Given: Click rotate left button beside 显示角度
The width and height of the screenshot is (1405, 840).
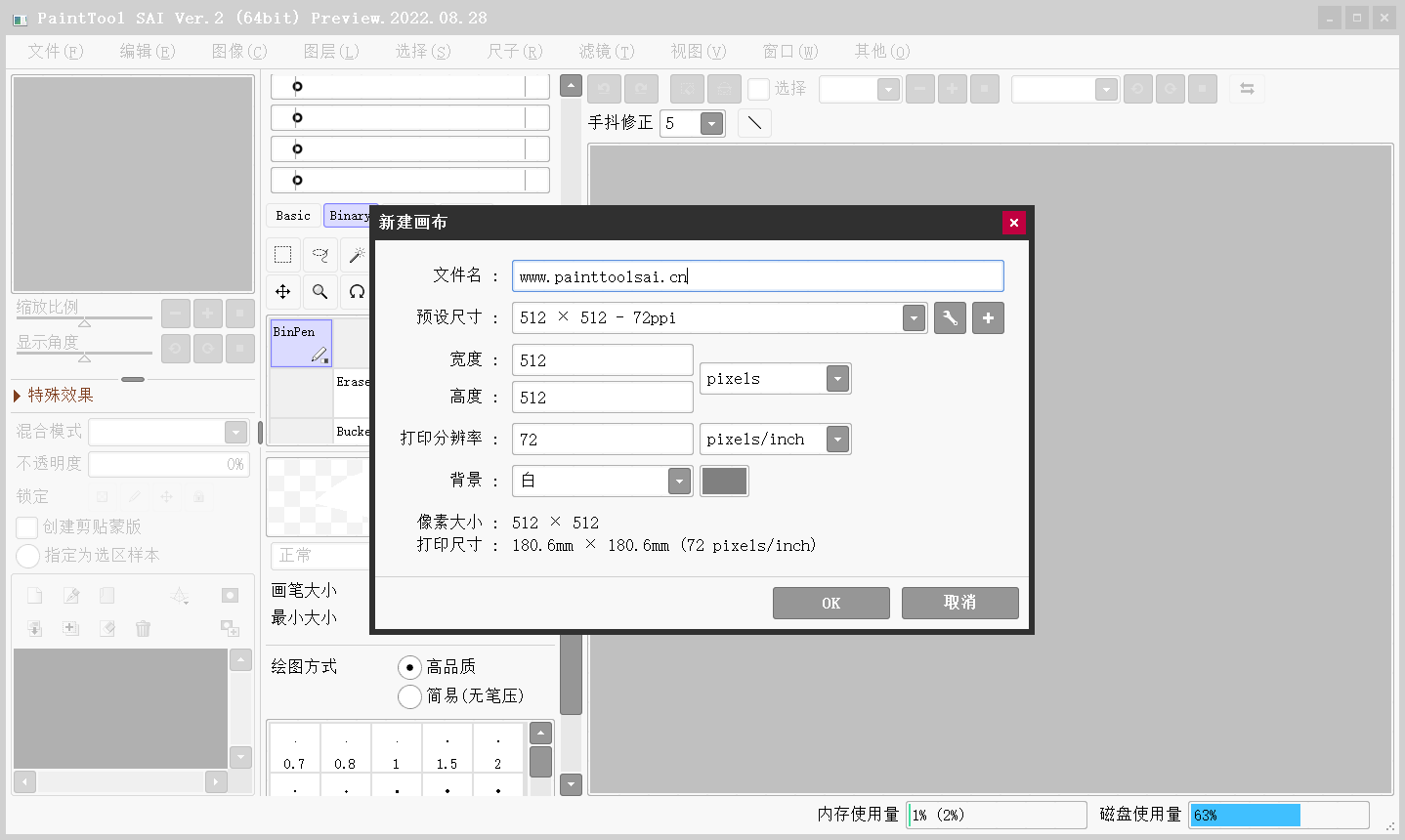Looking at the screenshot, I should pos(176,348).
